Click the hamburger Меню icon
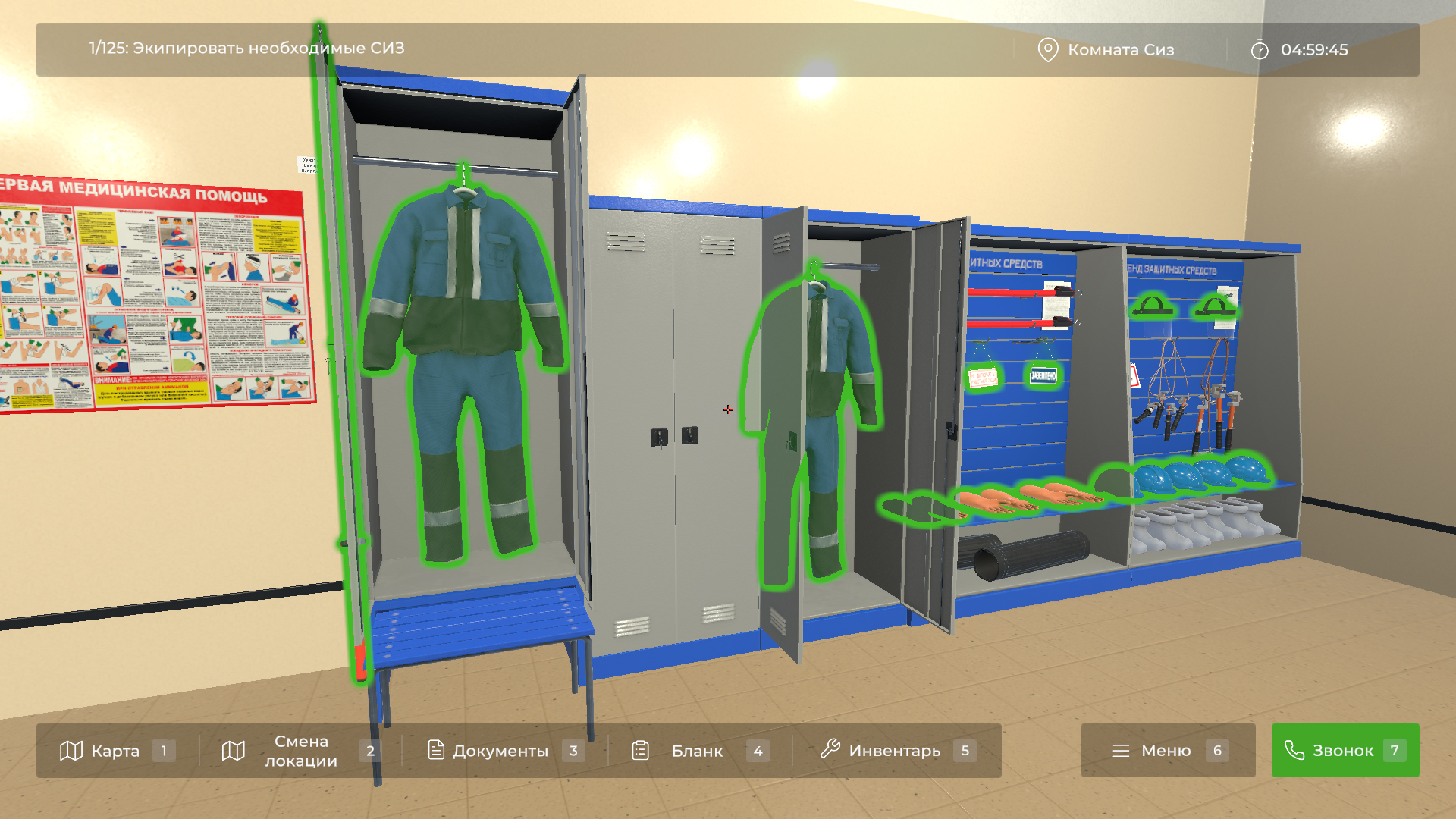This screenshot has width=1456, height=819. point(1121,751)
